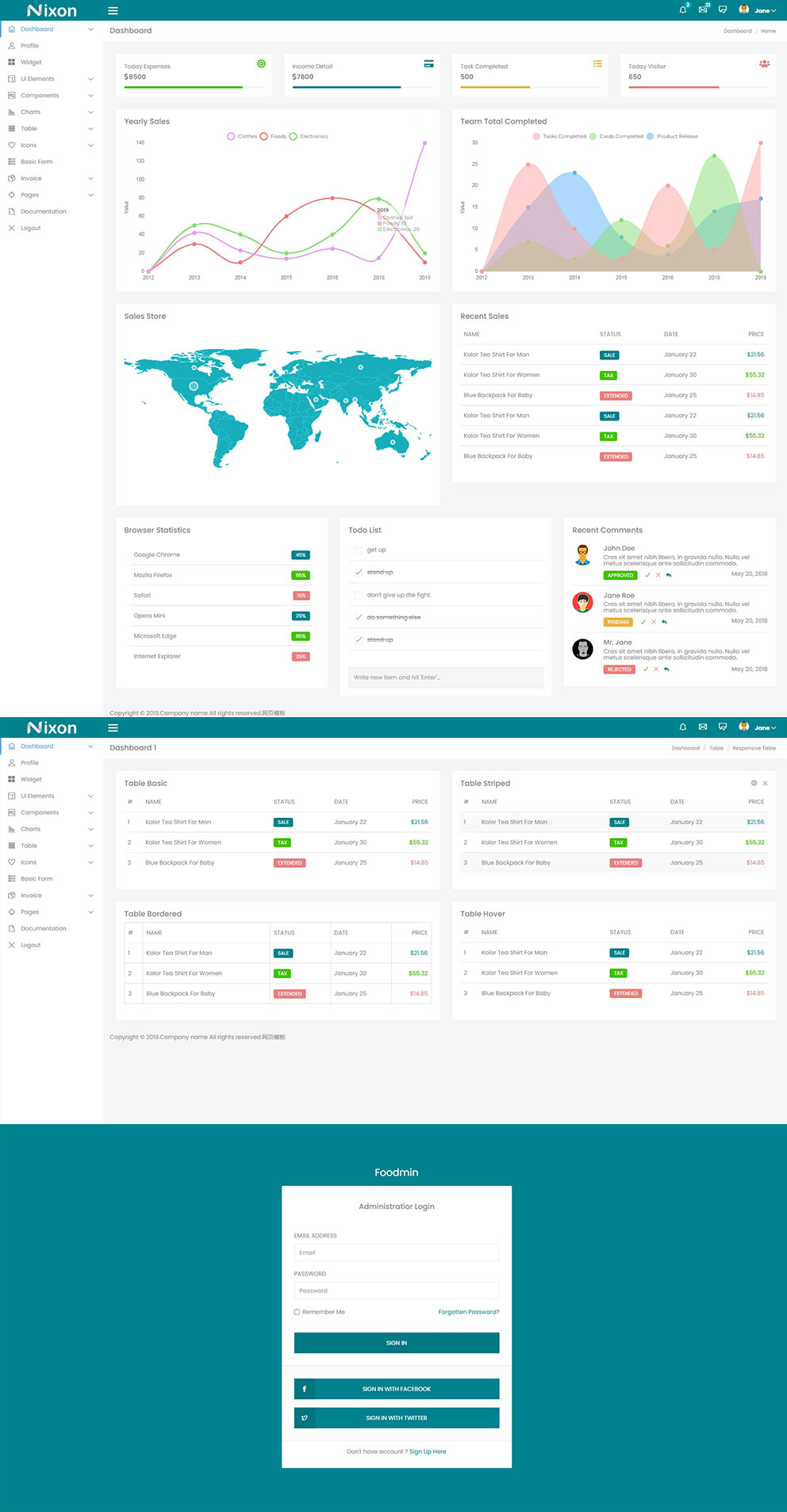The image size is (787, 1512).
Task: Open the settings gear in Table Striped panel
Action: point(754,783)
